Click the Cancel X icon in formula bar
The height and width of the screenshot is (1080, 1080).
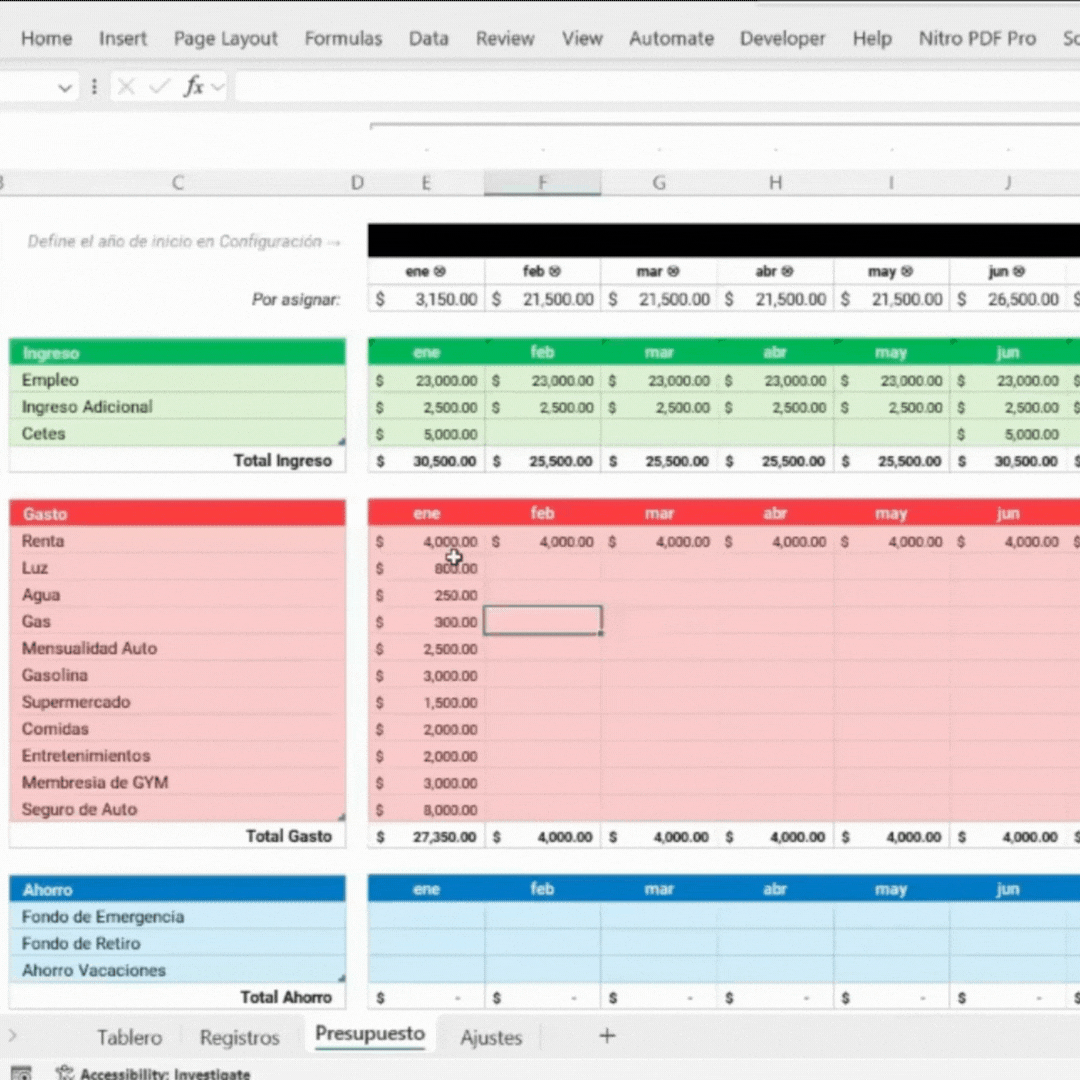(x=126, y=87)
